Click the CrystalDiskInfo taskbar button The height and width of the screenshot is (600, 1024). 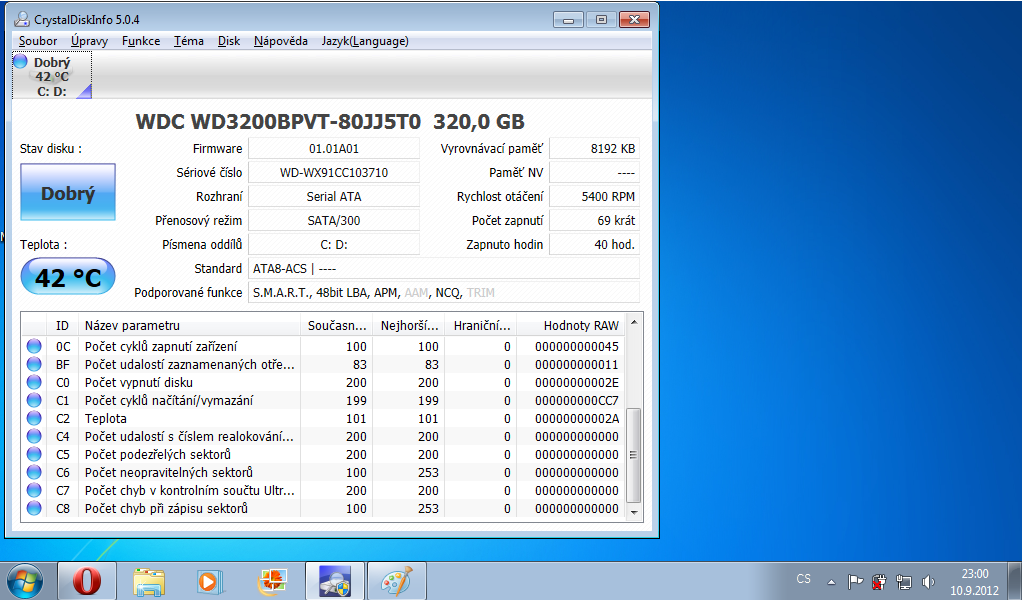(334, 580)
